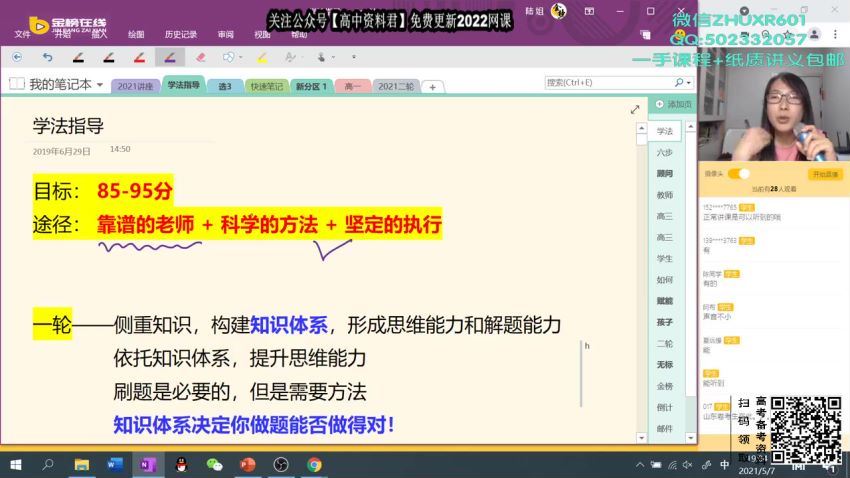Click the note page scroll-up arrow

(x=641, y=128)
